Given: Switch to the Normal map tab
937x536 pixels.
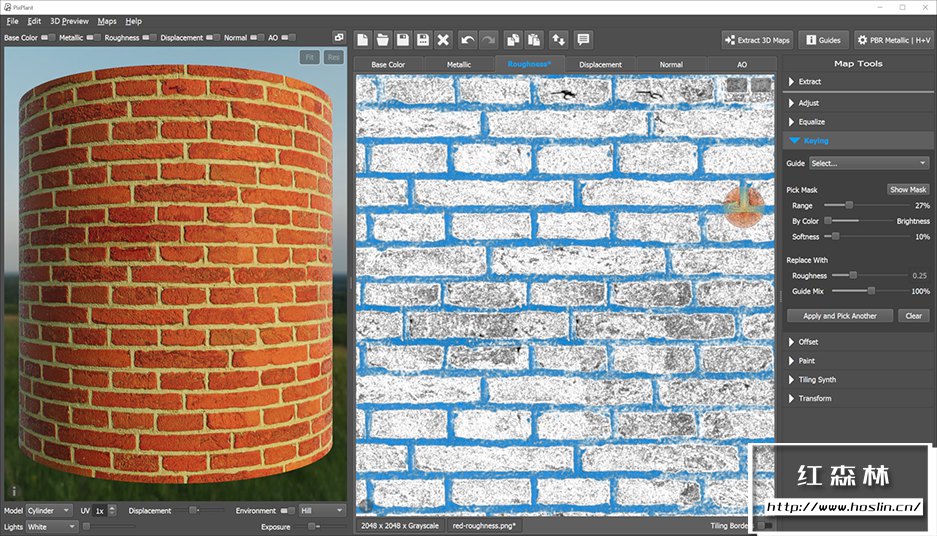Looking at the screenshot, I should pos(671,65).
